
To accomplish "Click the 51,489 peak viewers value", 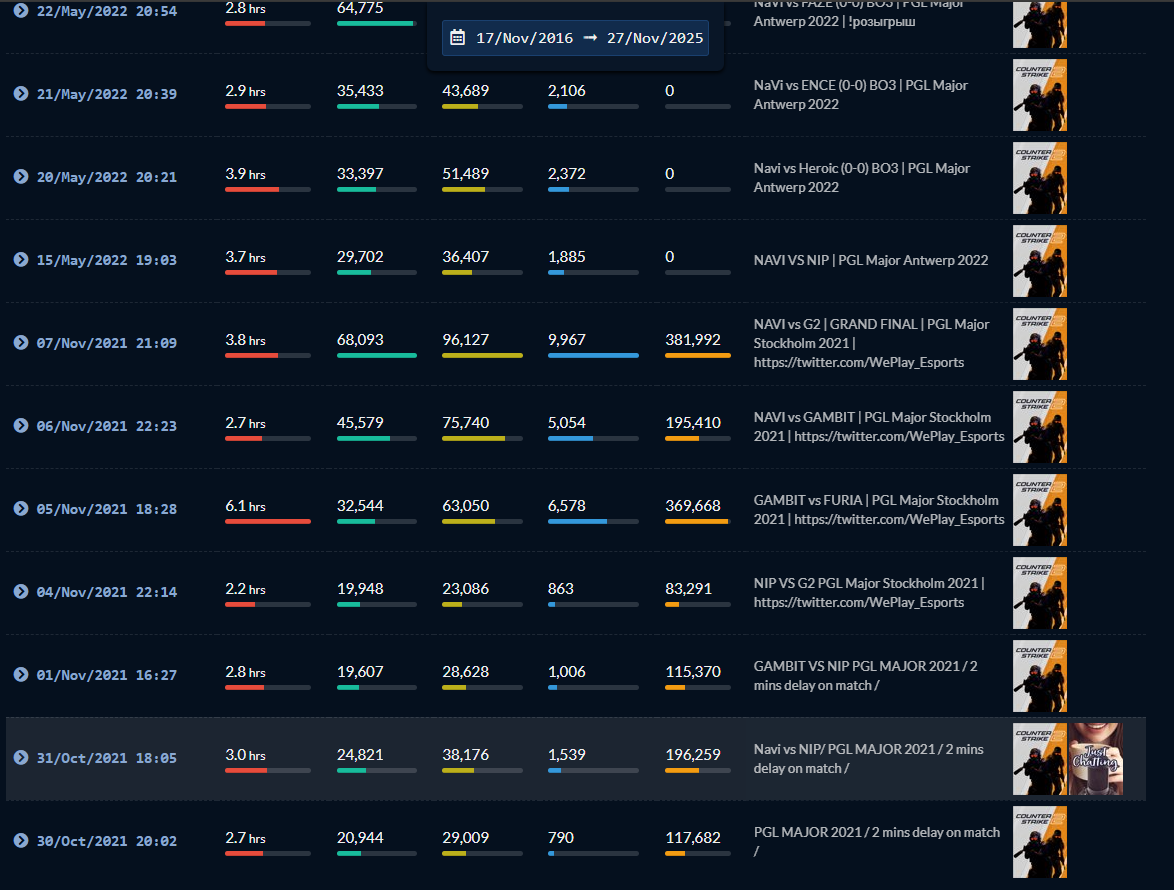I will pyautogui.click(x=466, y=174).
